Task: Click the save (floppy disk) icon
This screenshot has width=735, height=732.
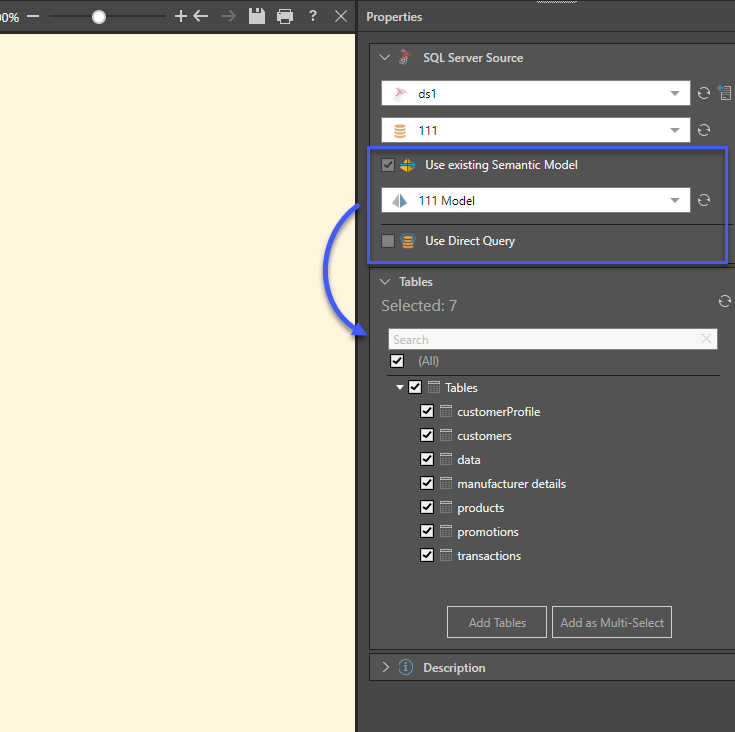Action: point(257,16)
